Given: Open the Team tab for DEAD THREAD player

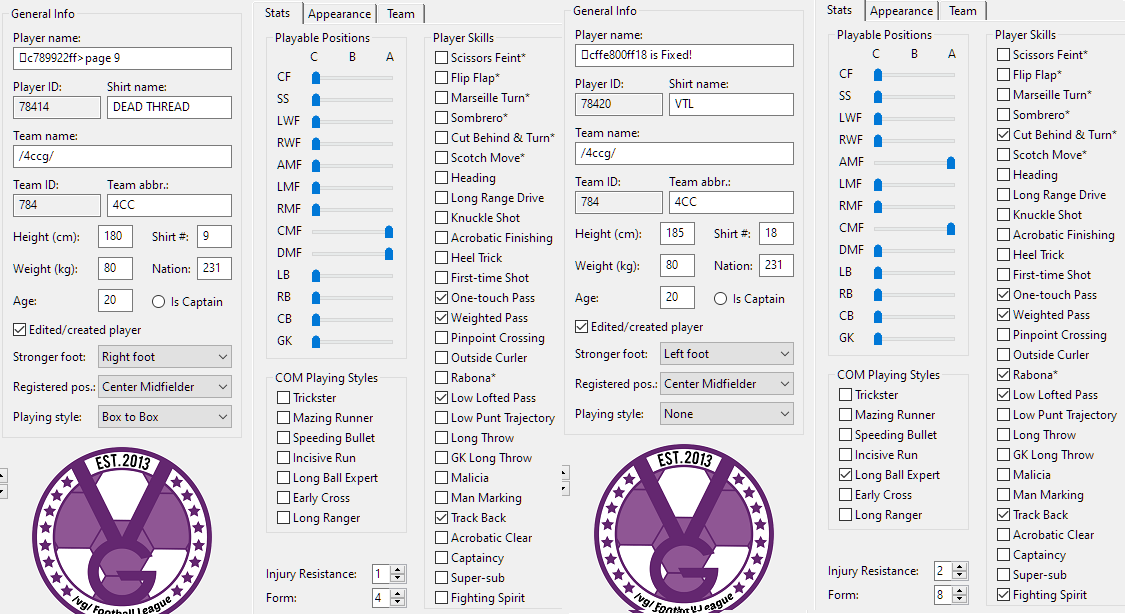Looking at the screenshot, I should 400,14.
